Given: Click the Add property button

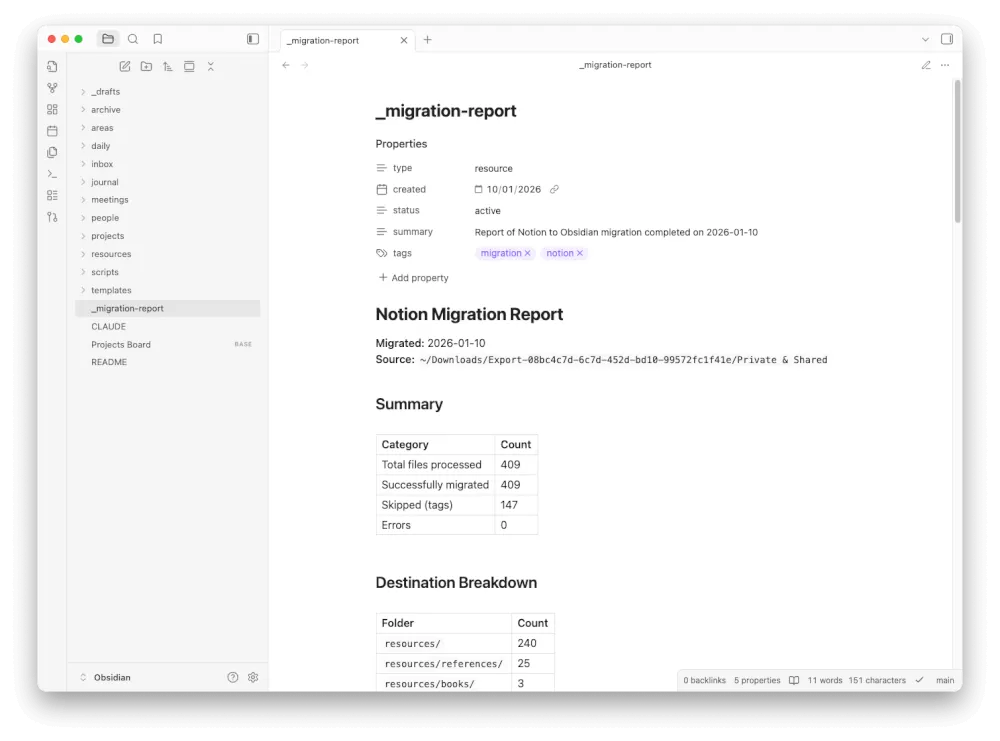Looking at the screenshot, I should 413,277.
